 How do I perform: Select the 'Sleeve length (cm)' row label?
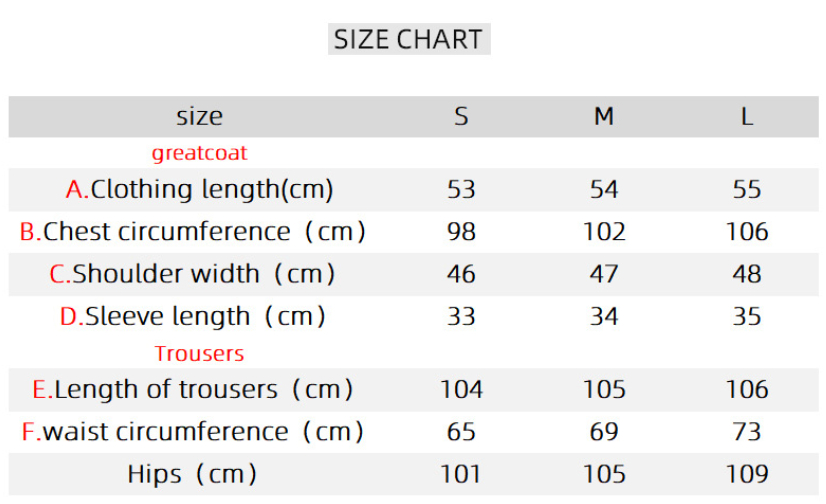193,317
